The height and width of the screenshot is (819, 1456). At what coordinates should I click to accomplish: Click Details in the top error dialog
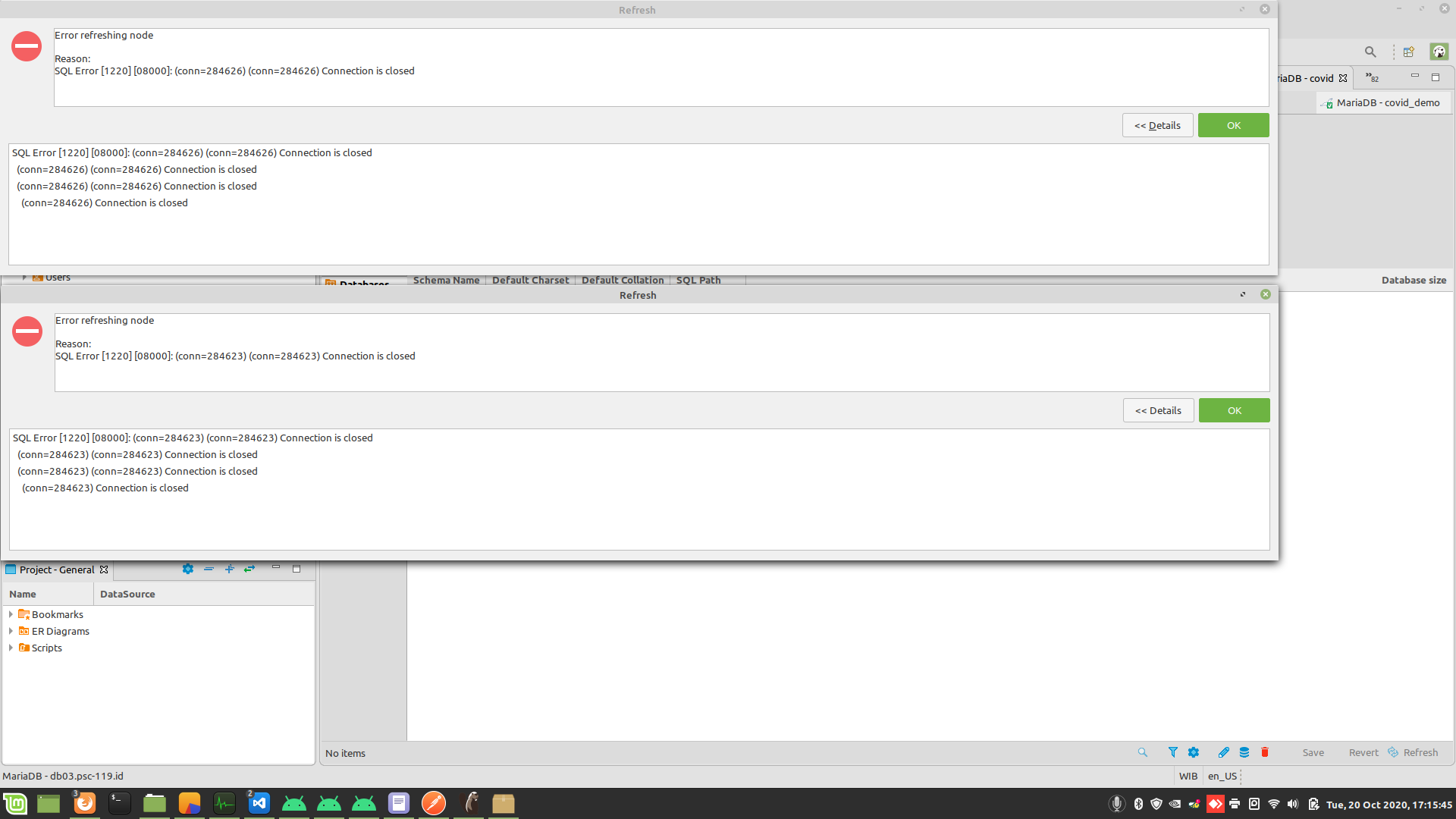tap(1157, 125)
